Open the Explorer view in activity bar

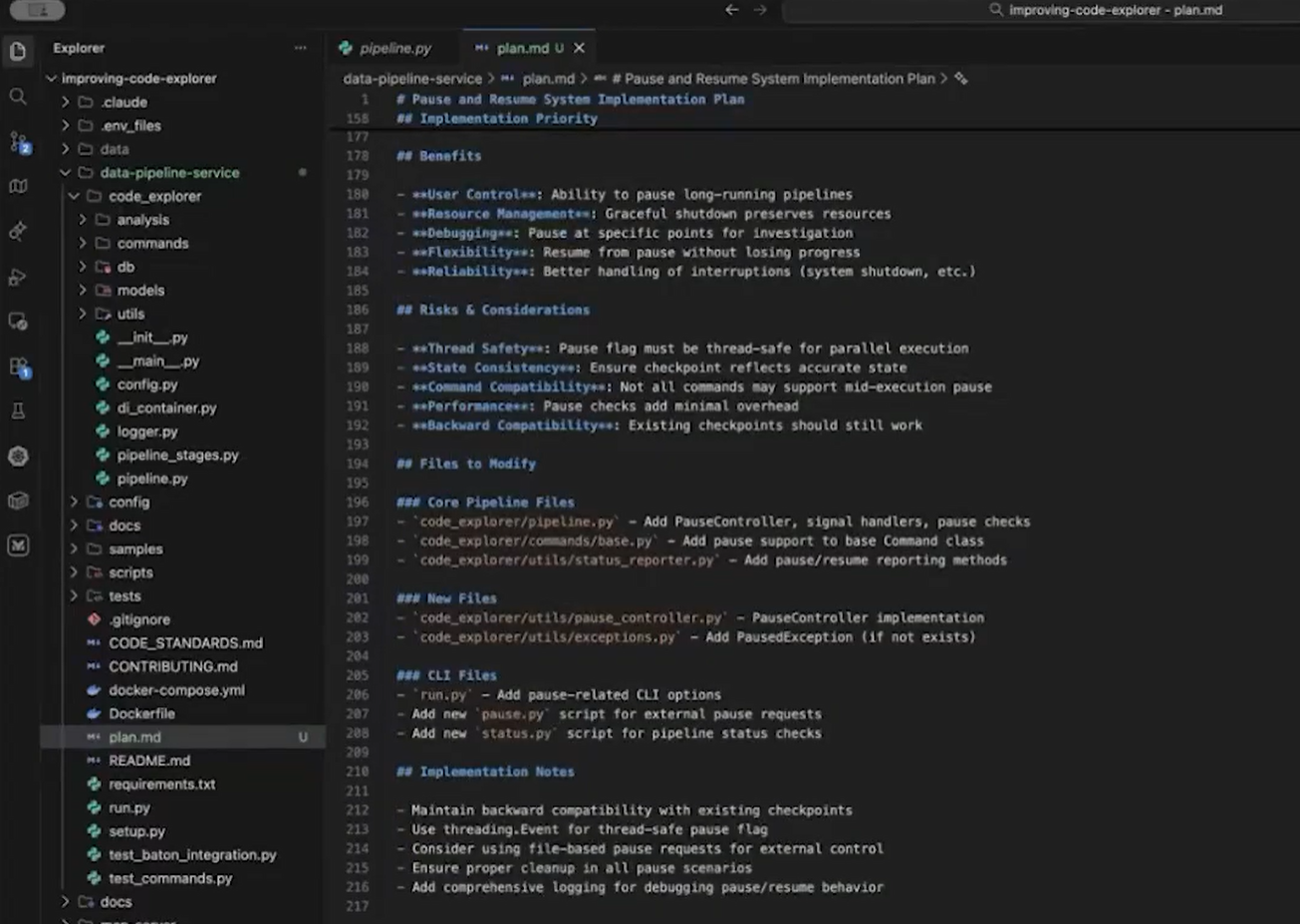tap(18, 51)
